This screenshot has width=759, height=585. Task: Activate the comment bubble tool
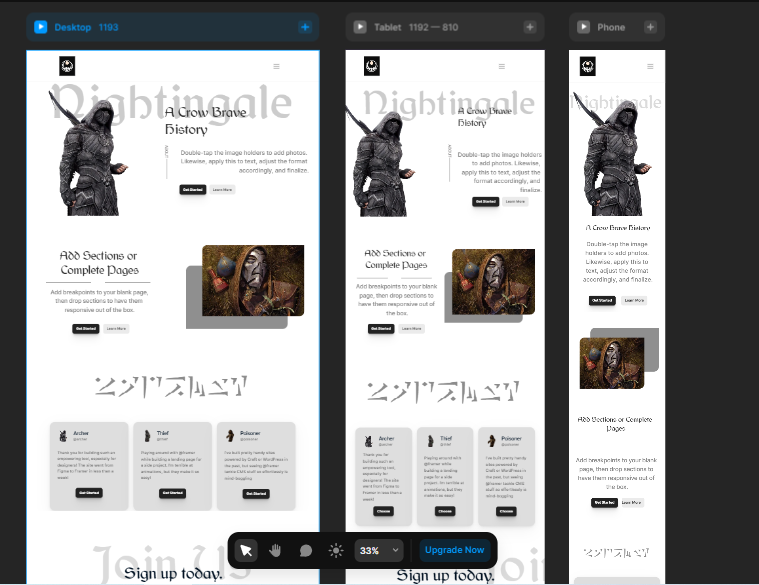tap(305, 551)
